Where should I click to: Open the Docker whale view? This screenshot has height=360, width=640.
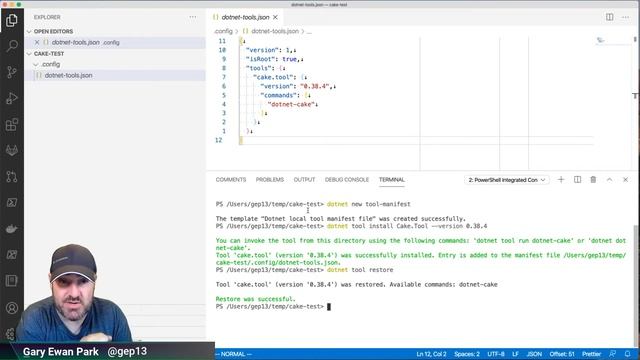[x=12, y=229]
